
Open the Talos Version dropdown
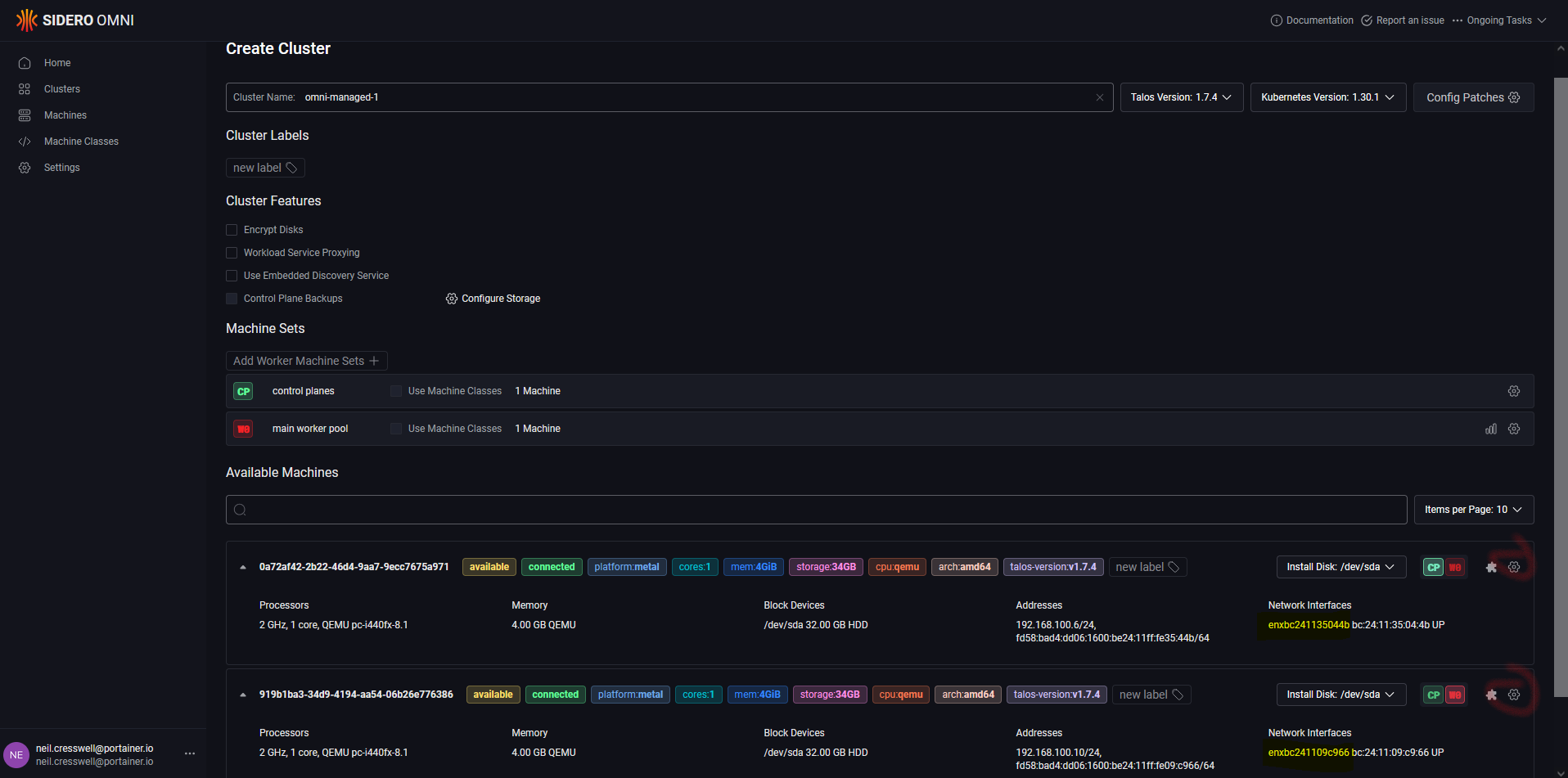(1181, 97)
